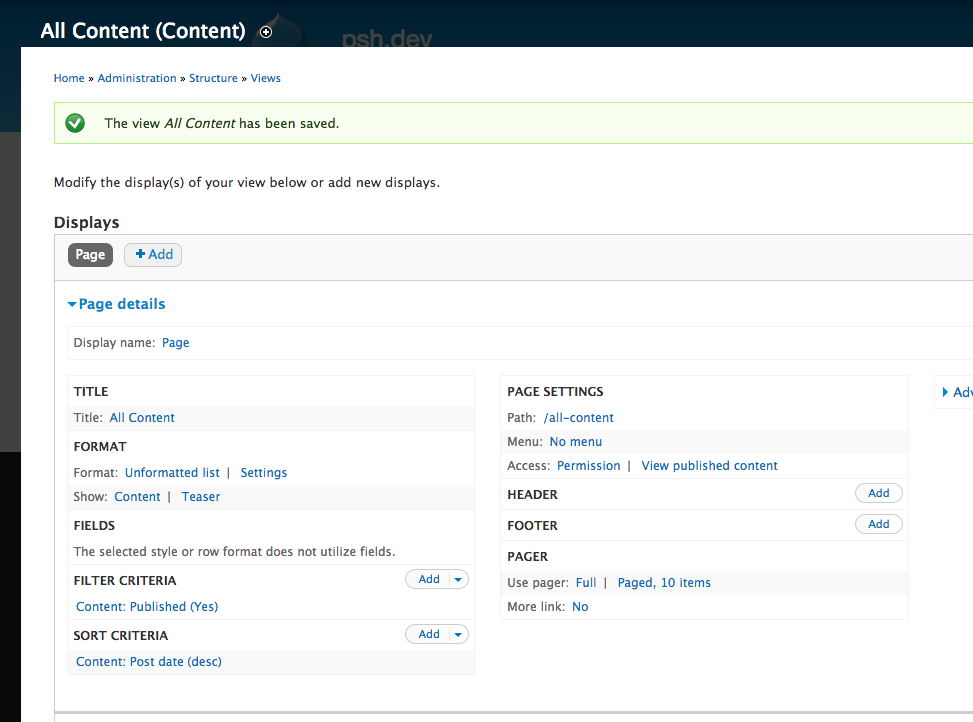Expand the Advanced section
This screenshot has width=973, height=722.
[956, 392]
